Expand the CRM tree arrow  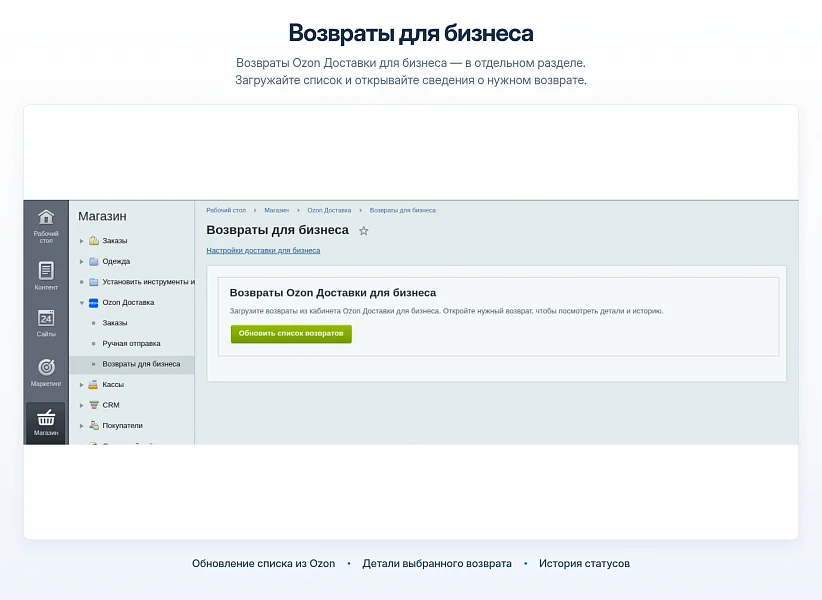click(81, 405)
